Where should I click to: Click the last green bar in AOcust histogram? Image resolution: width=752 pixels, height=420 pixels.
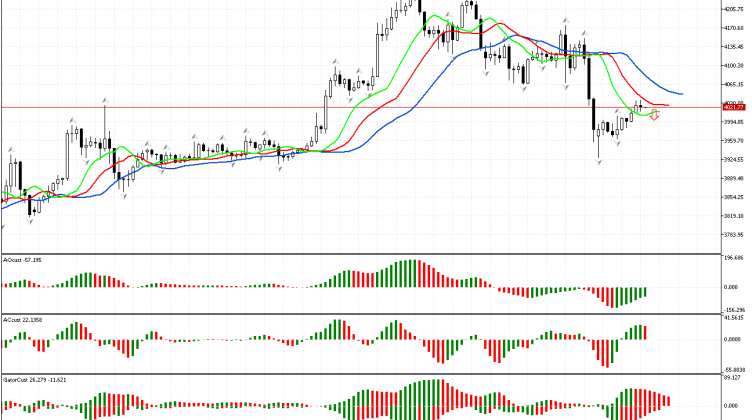coord(646,291)
